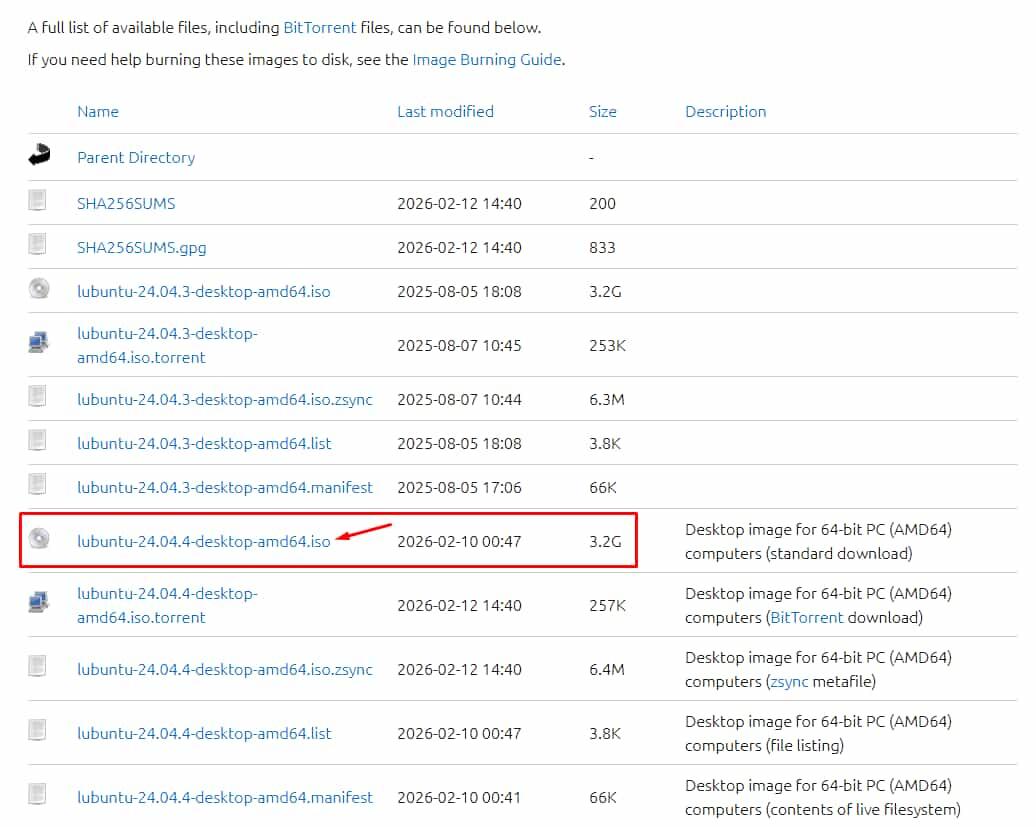Open the Image Burning Guide link
The image size is (1036, 827).
487,60
